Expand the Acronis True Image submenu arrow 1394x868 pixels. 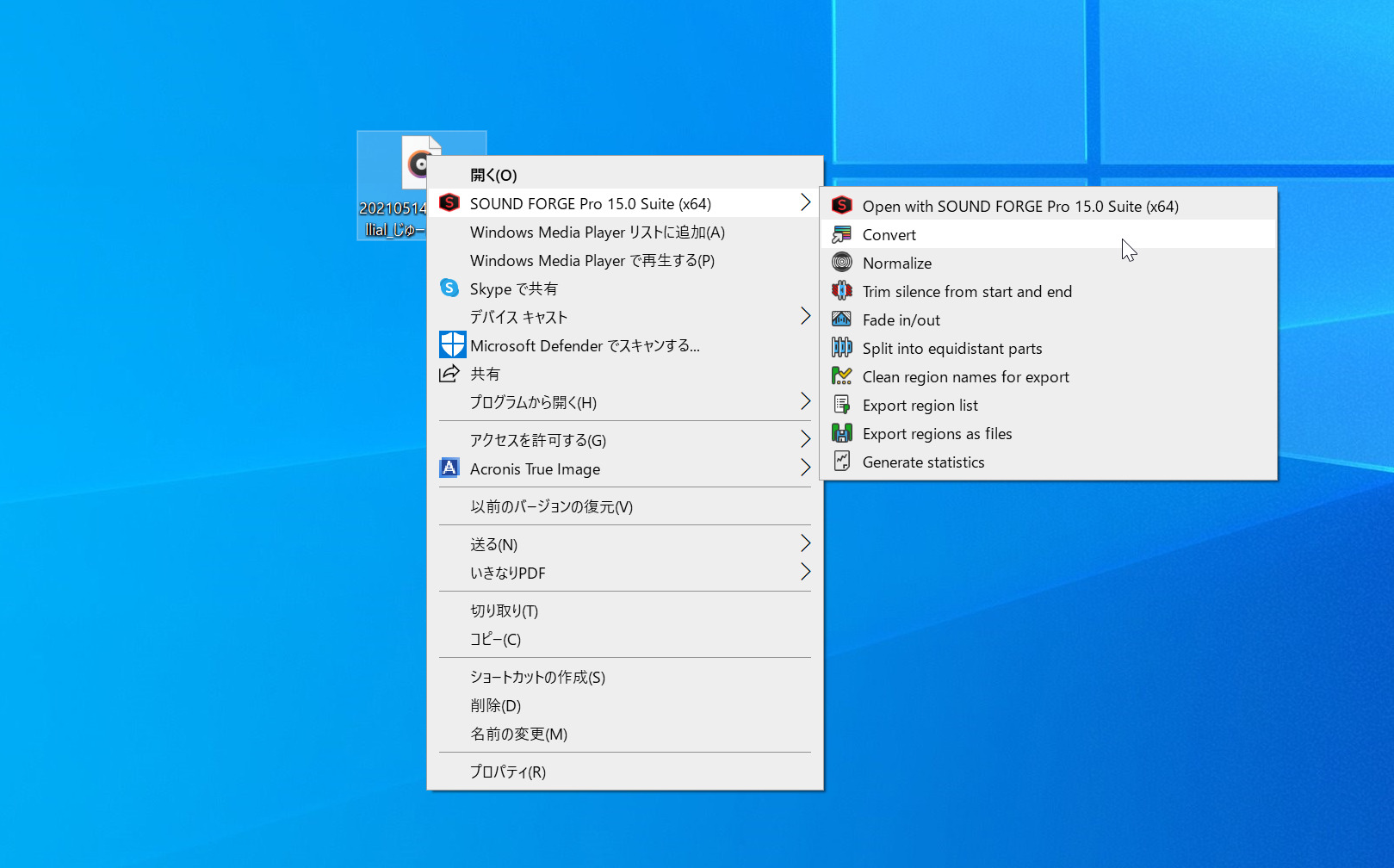[805, 468]
